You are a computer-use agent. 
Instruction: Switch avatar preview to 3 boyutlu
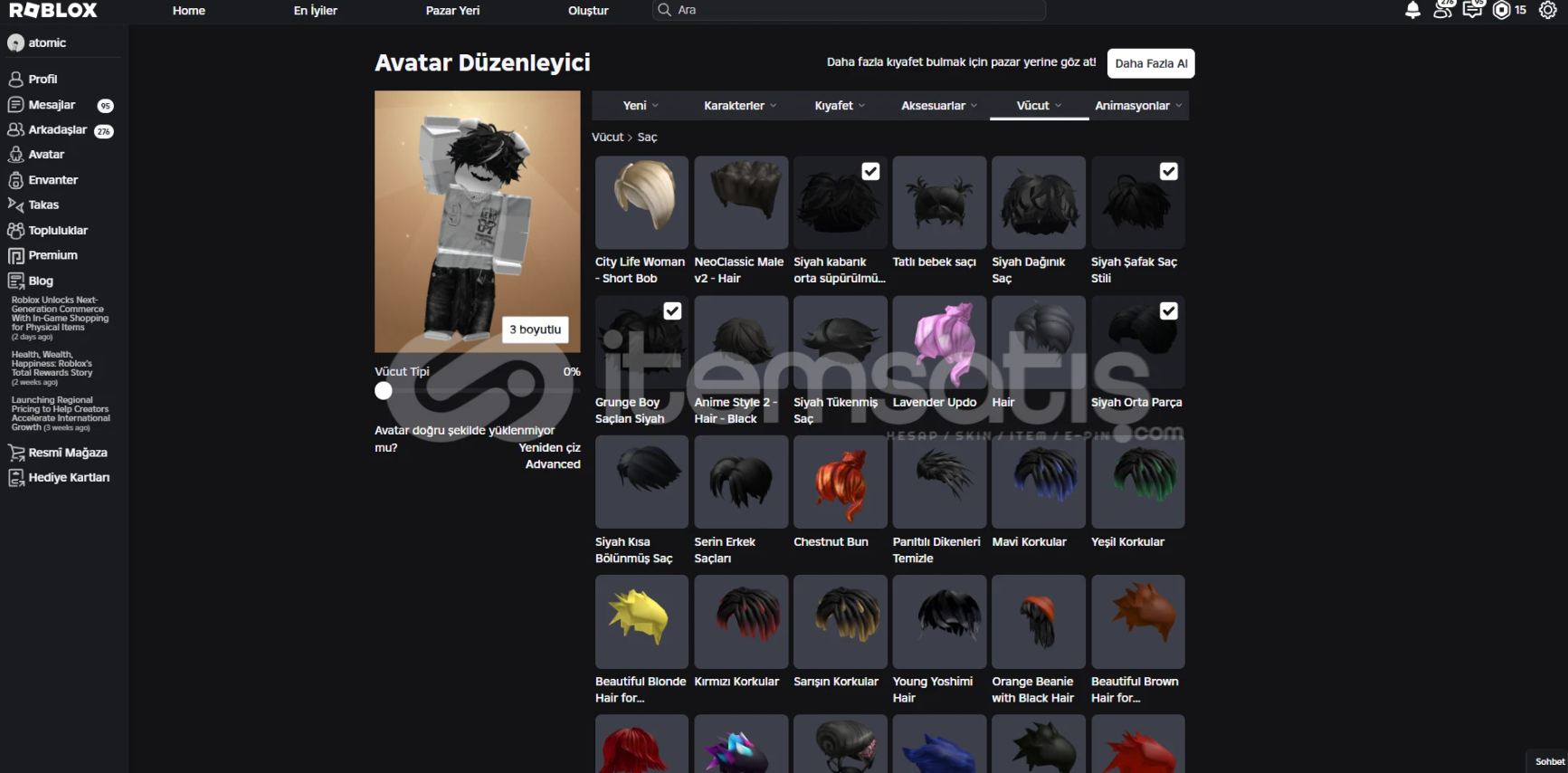coord(536,329)
